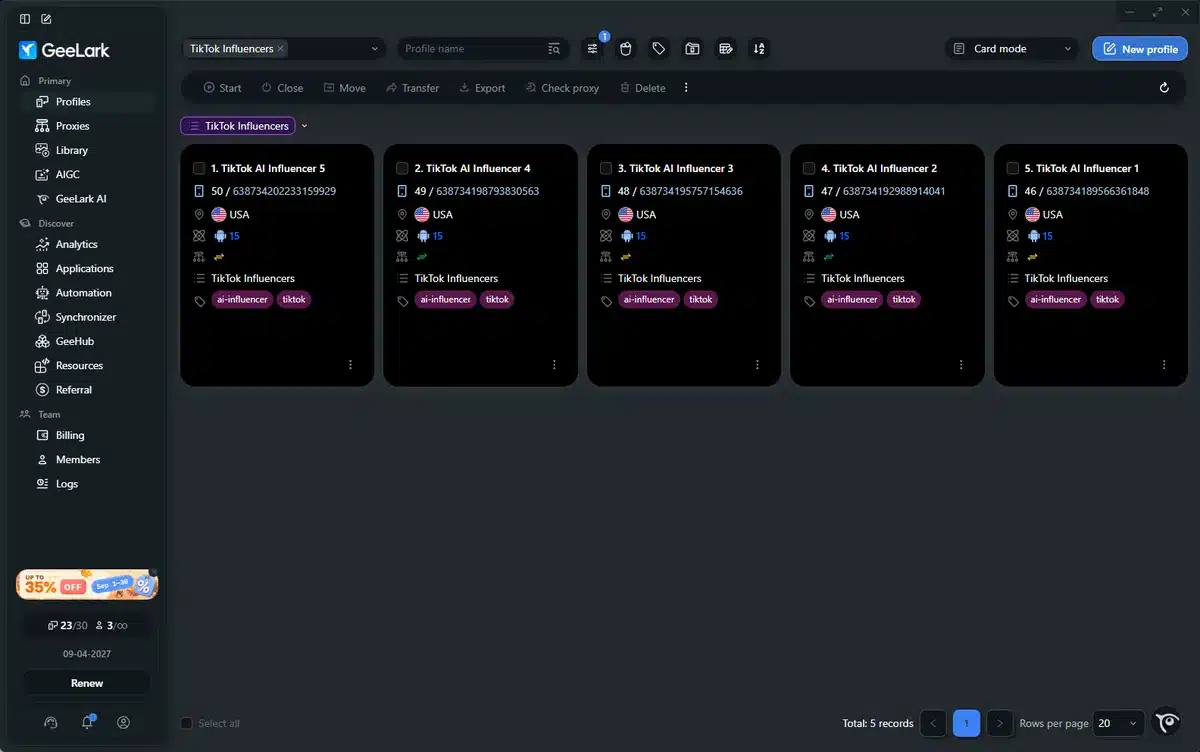This screenshot has height=752, width=1200.
Task: Click the folder group icon in top toolbar
Action: coord(692,48)
